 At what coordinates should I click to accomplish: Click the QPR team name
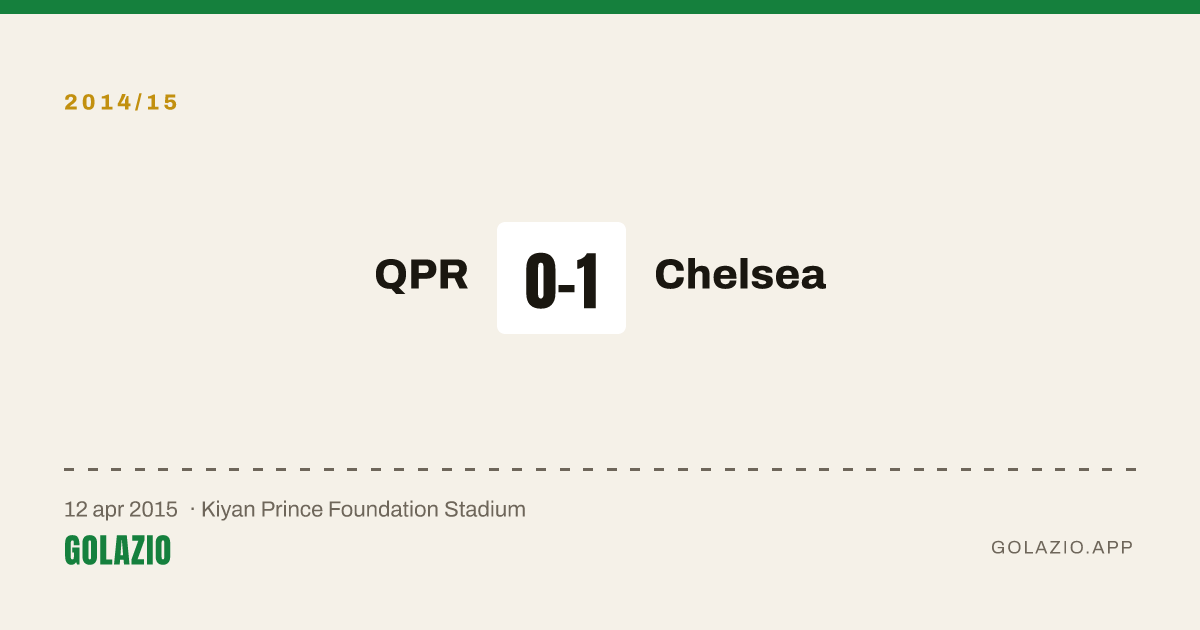coord(421,275)
